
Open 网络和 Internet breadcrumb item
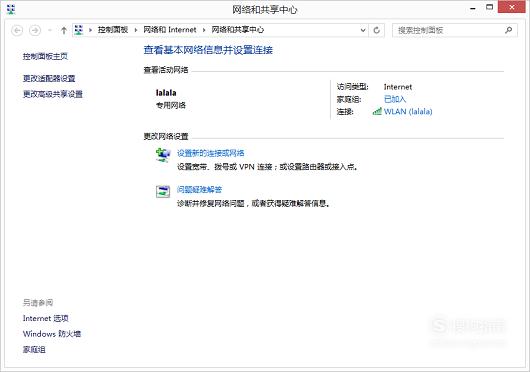(170, 30)
